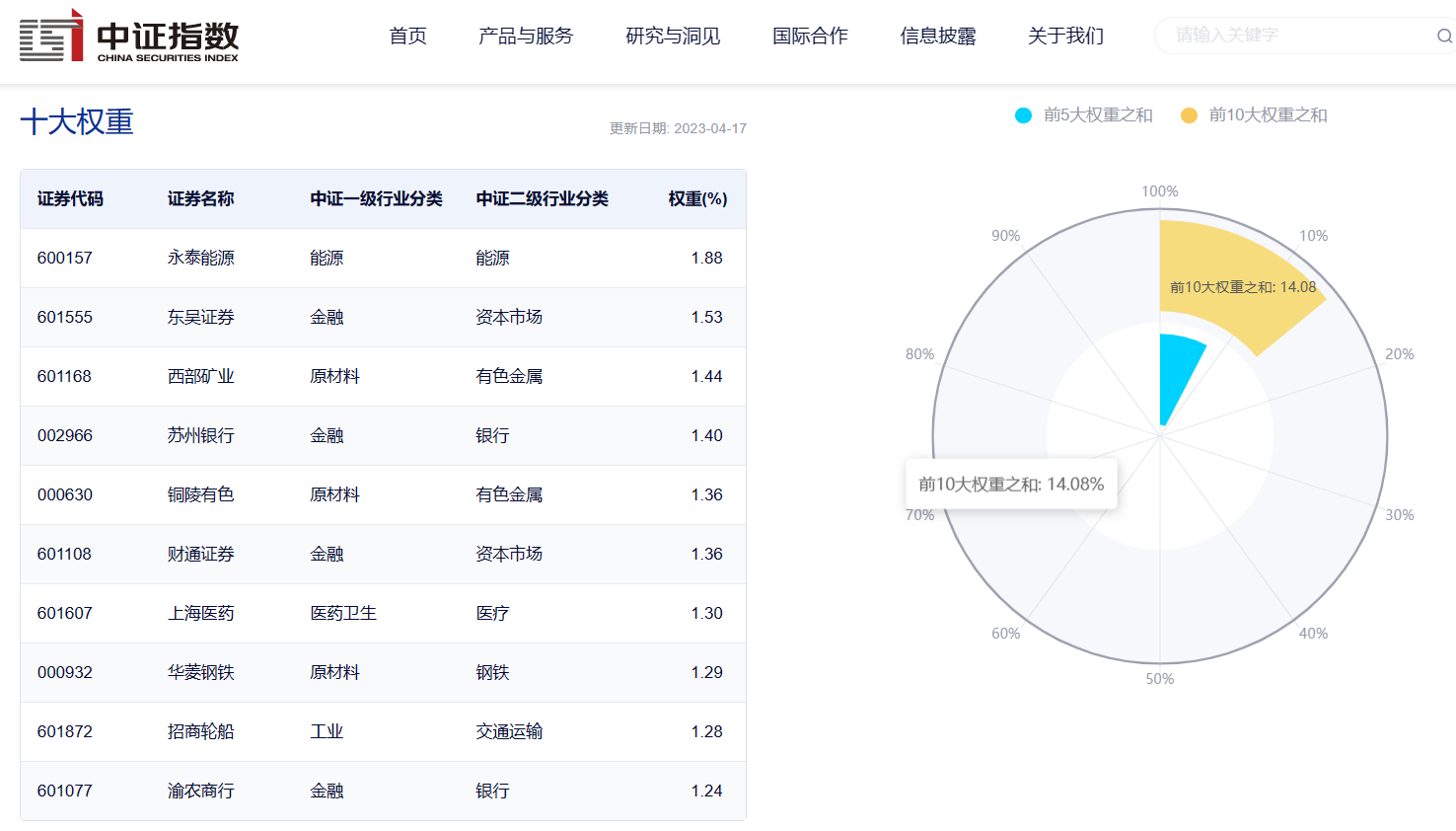Click the cyan top-5 weight chart sector
The image size is (1456, 831).
(x=1179, y=375)
